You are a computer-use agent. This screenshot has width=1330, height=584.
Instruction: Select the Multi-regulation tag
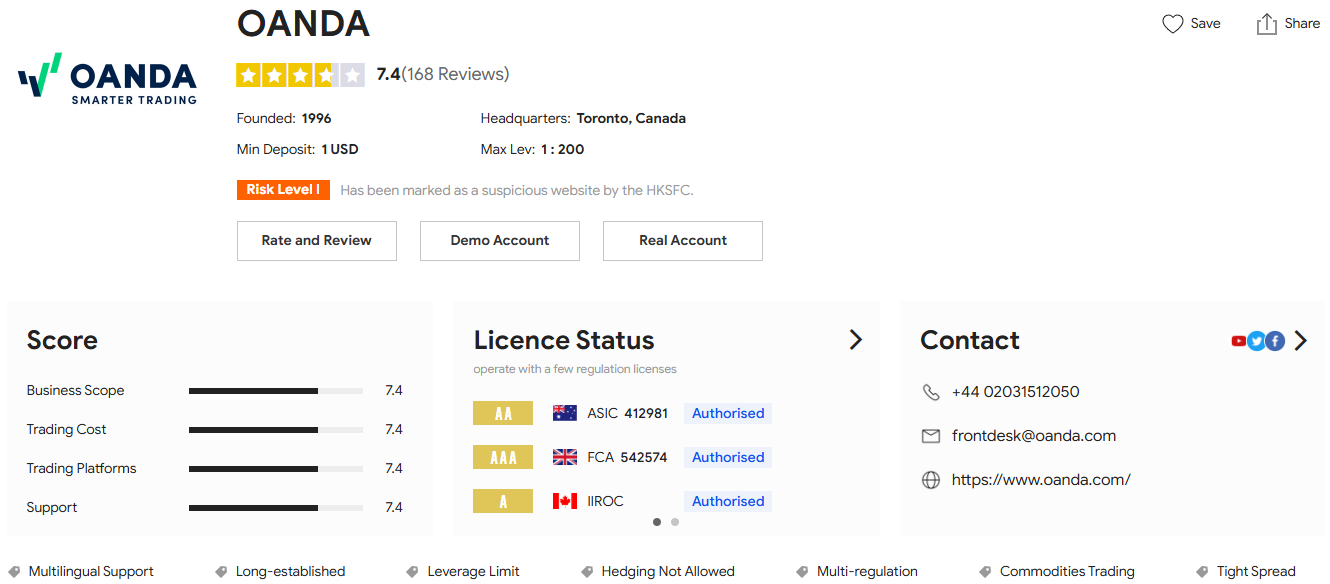866,572
